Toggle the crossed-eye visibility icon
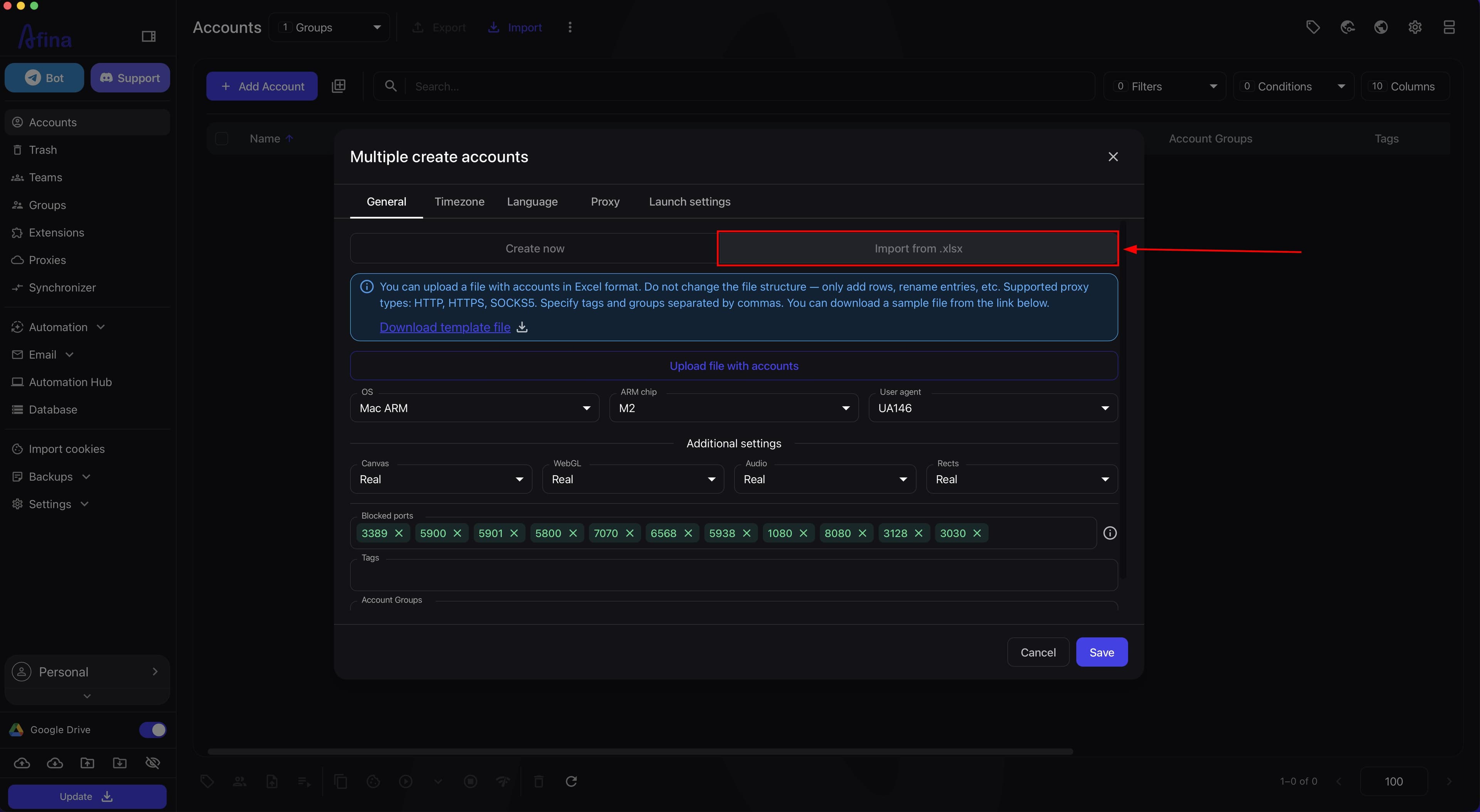 point(152,763)
